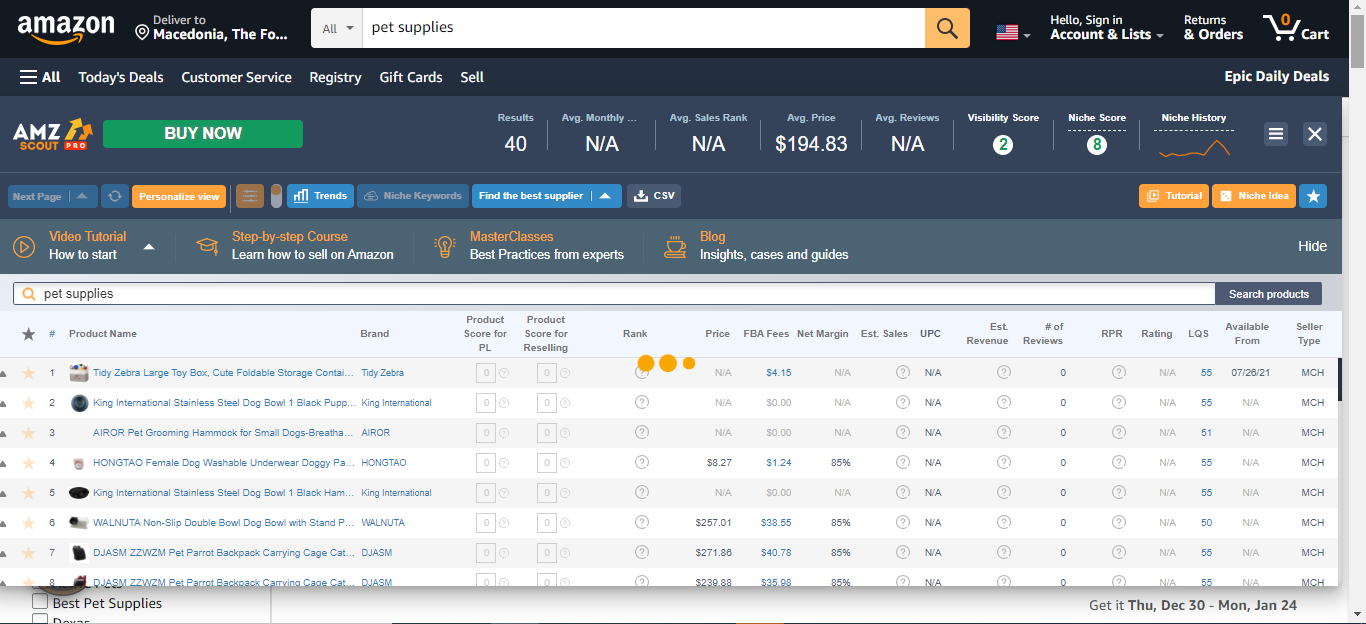Open the filter sliders icon
1366x624 pixels.
tap(250, 196)
